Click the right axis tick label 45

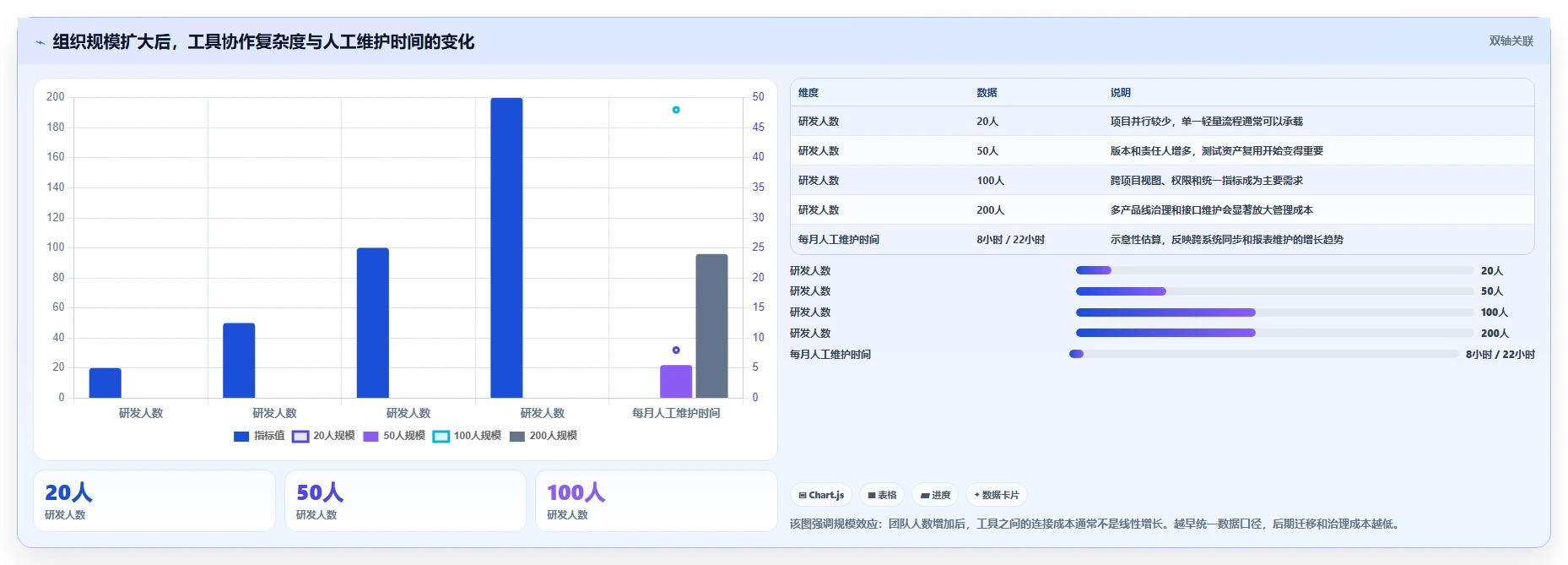tap(759, 127)
